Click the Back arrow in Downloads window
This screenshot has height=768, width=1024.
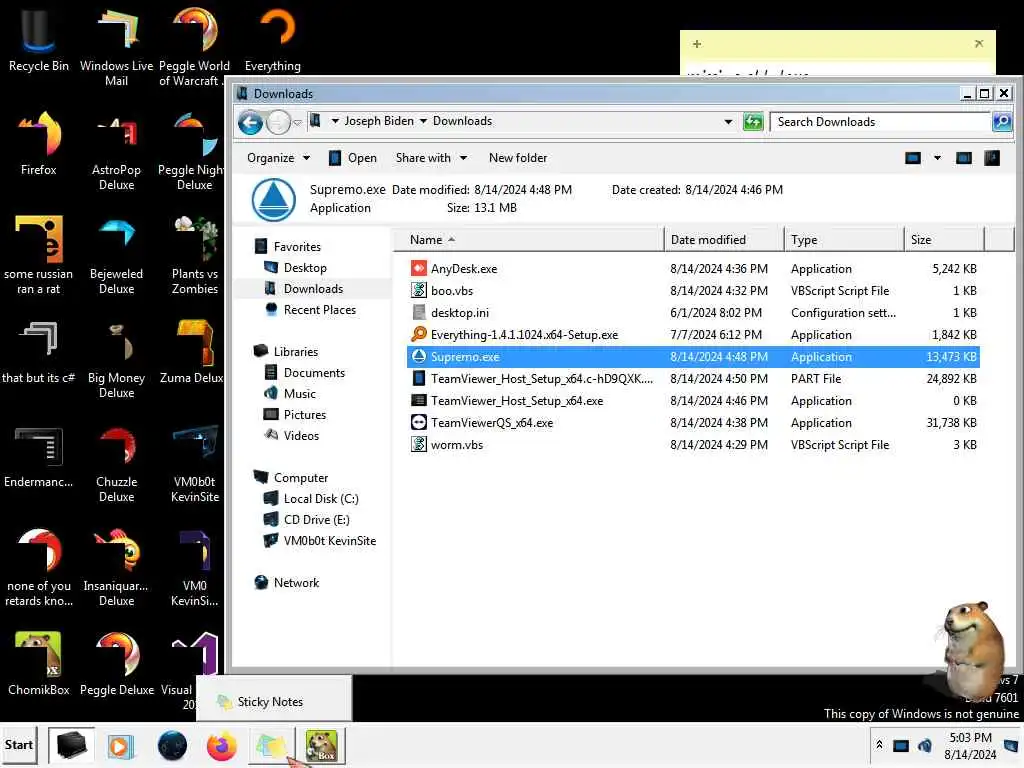click(250, 122)
